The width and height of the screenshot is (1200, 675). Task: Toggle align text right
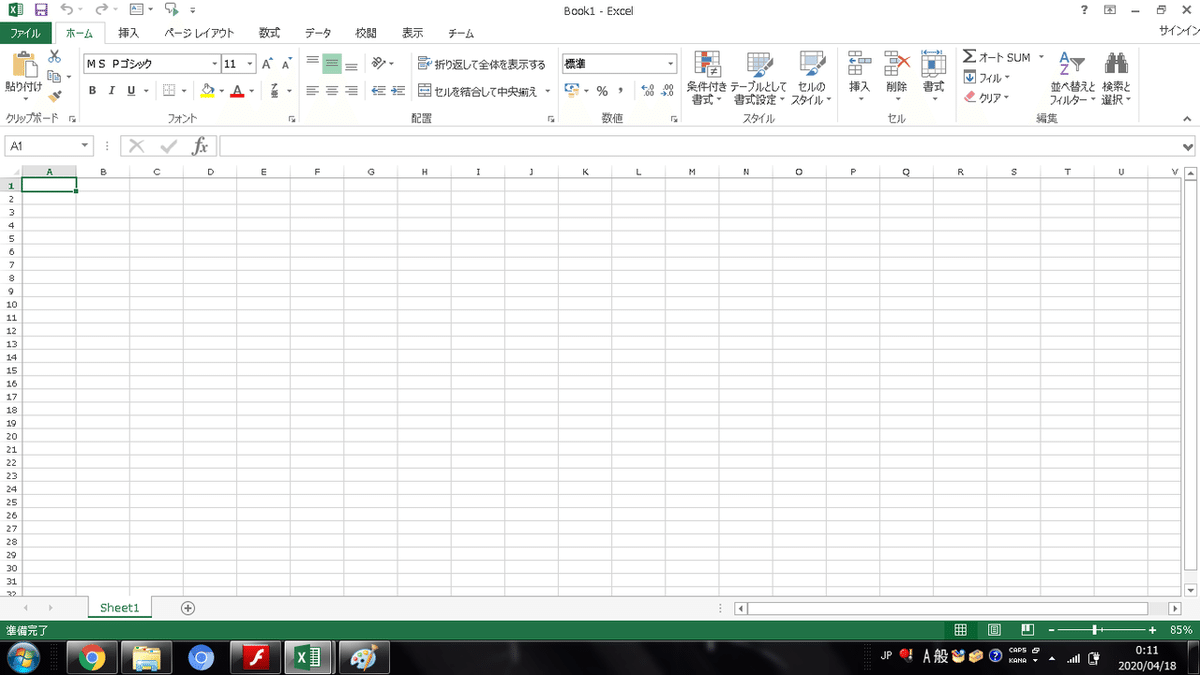tap(351, 91)
